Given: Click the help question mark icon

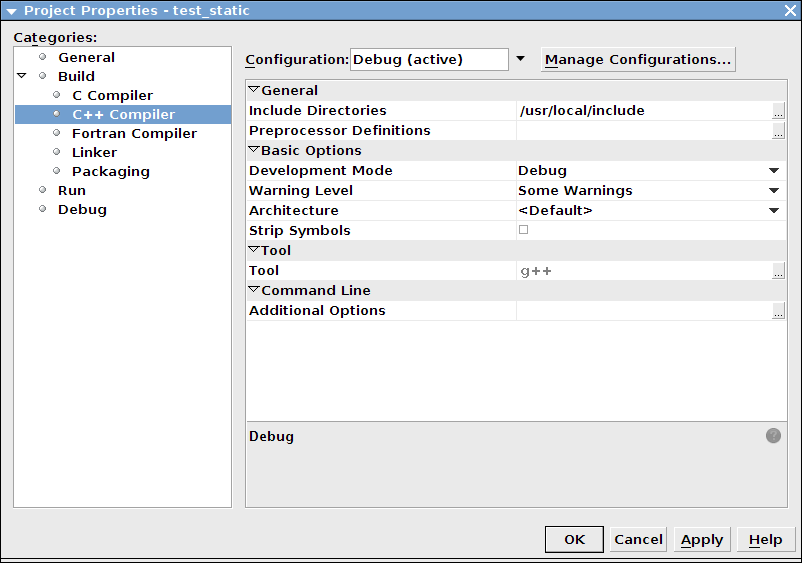Looking at the screenshot, I should [x=773, y=436].
